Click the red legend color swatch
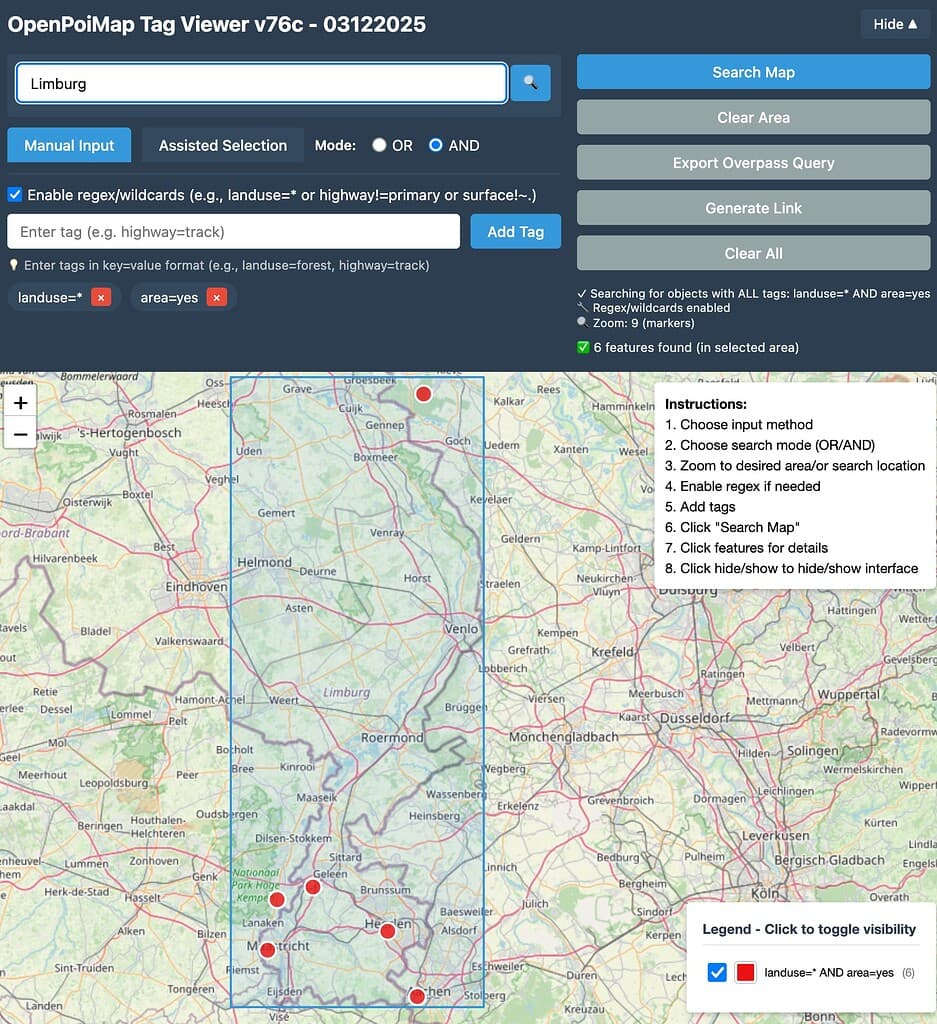This screenshot has width=937, height=1024. 747,972
